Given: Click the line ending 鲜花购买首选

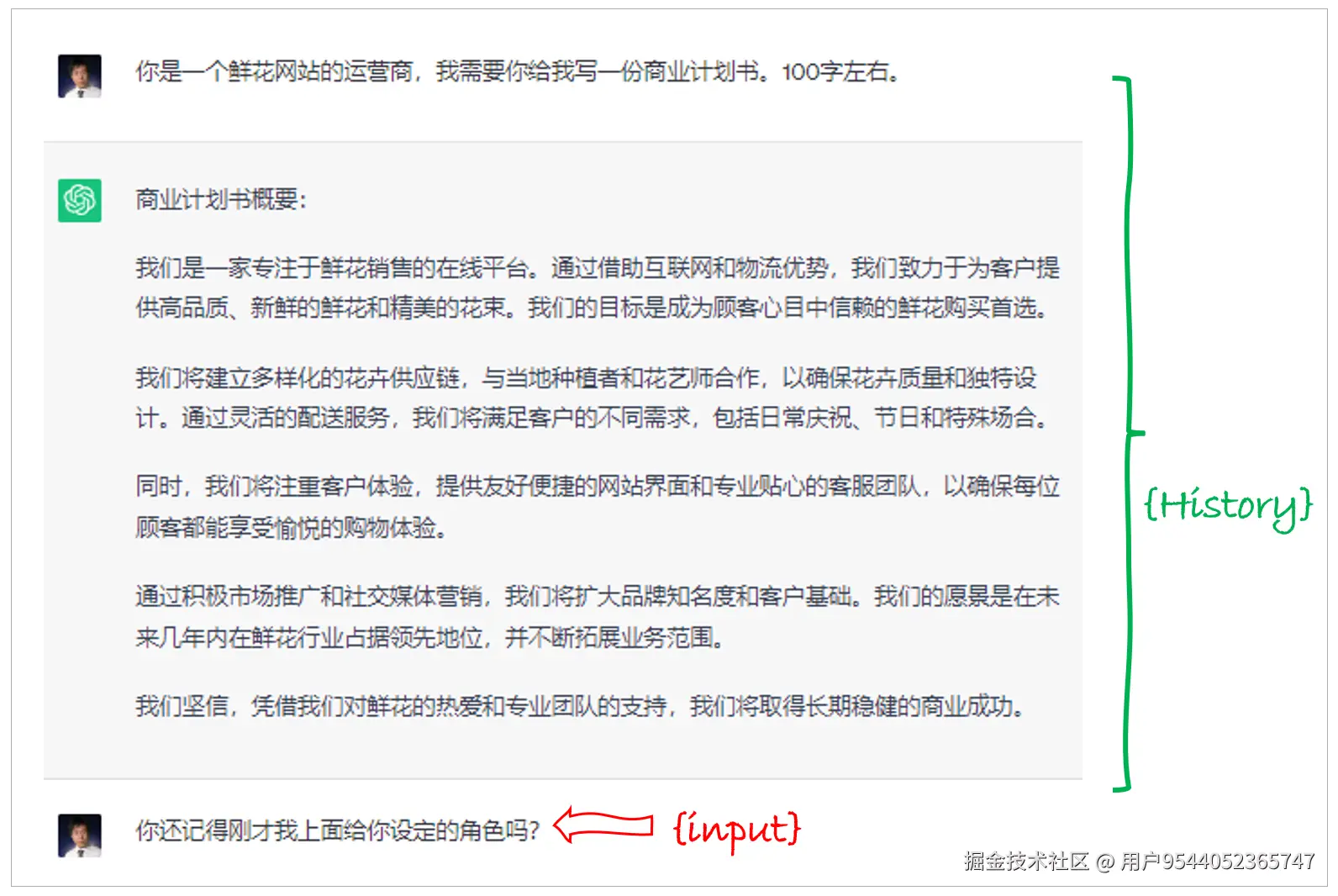Looking at the screenshot, I should point(592,308).
